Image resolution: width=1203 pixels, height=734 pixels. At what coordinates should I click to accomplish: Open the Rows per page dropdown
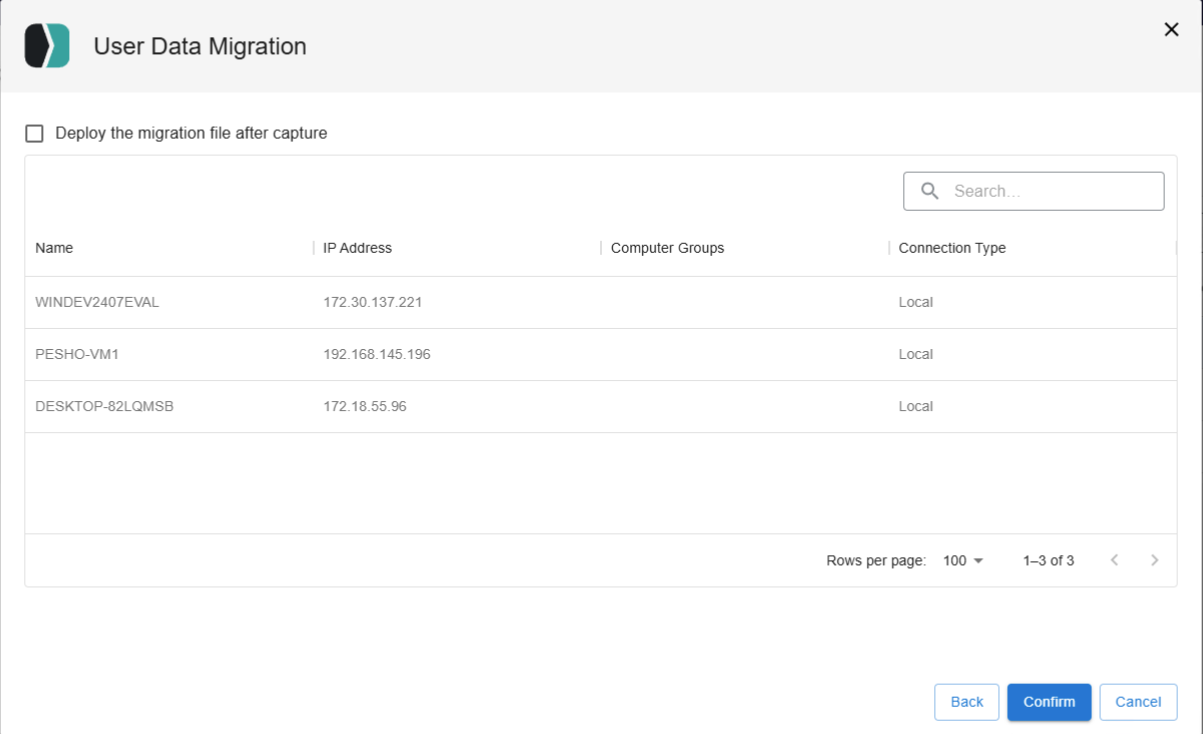point(963,560)
